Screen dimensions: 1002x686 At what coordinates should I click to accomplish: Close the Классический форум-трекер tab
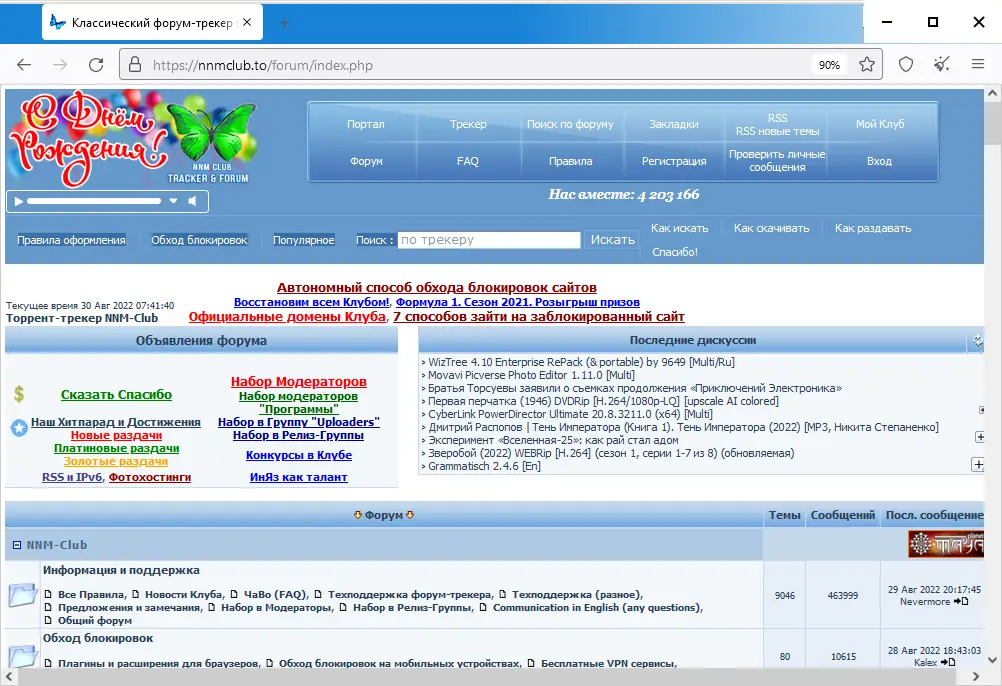(247, 22)
